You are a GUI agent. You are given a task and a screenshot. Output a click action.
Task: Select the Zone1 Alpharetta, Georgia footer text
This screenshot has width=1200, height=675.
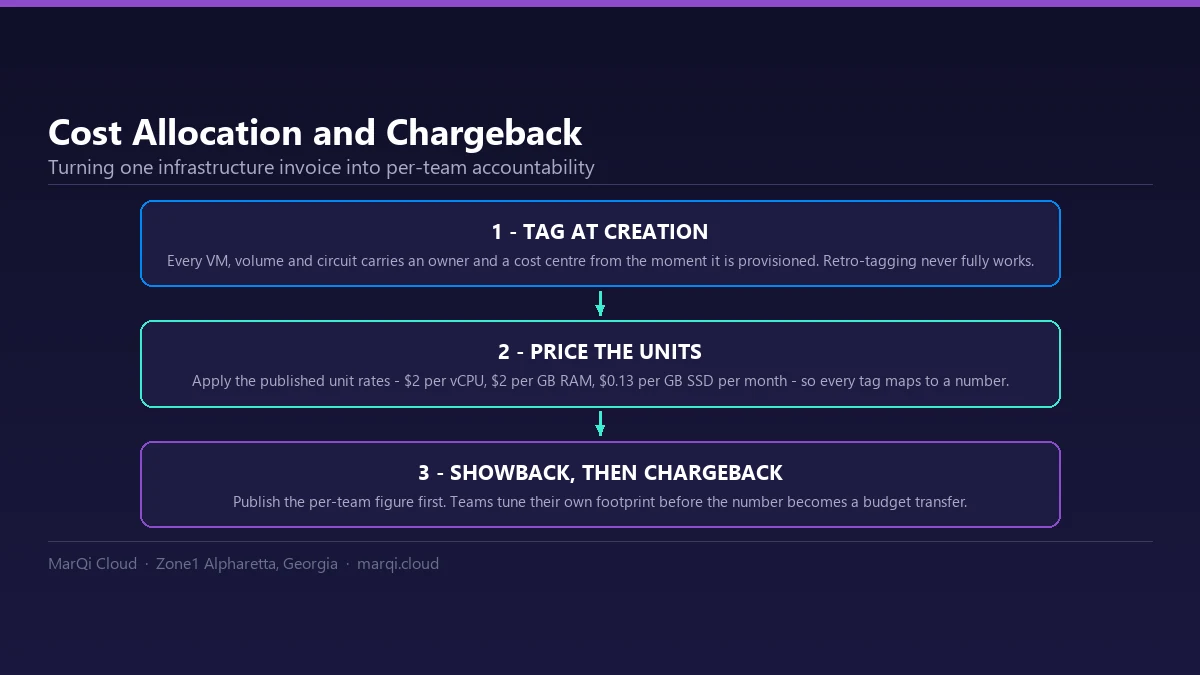(247, 564)
